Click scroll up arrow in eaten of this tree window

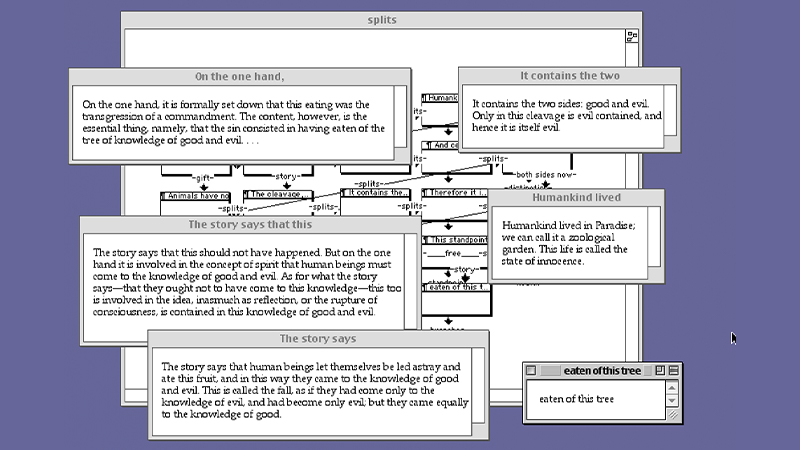pos(673,386)
